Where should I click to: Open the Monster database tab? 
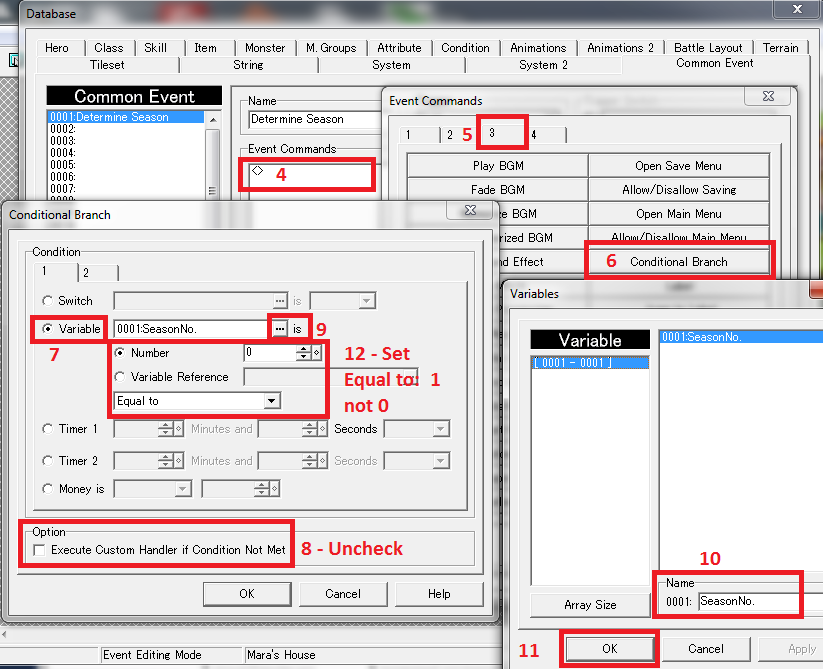click(265, 47)
